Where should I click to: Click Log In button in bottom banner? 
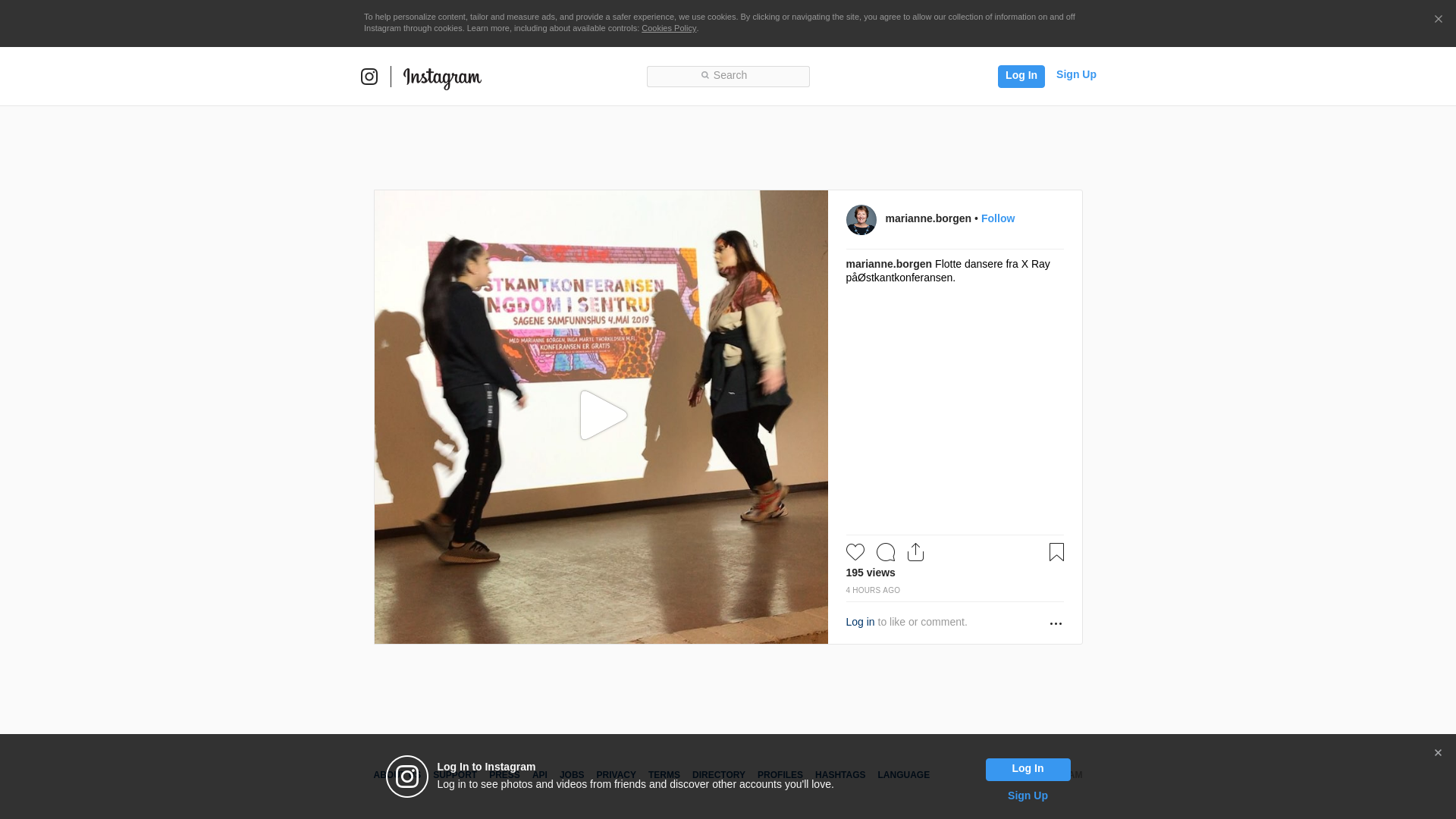click(x=1028, y=770)
